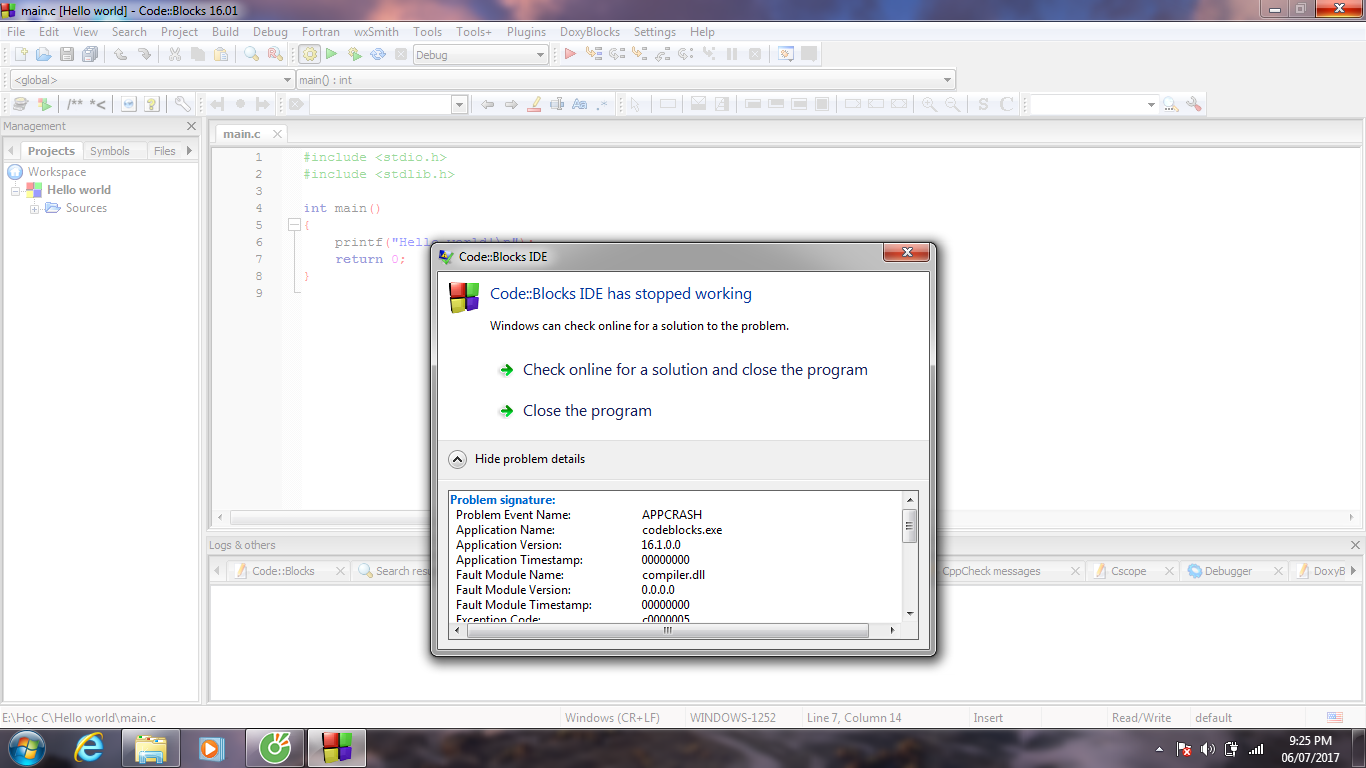The width and height of the screenshot is (1366, 768).
Task: Toggle the code fold marker at line 5
Action: pyautogui.click(x=294, y=226)
